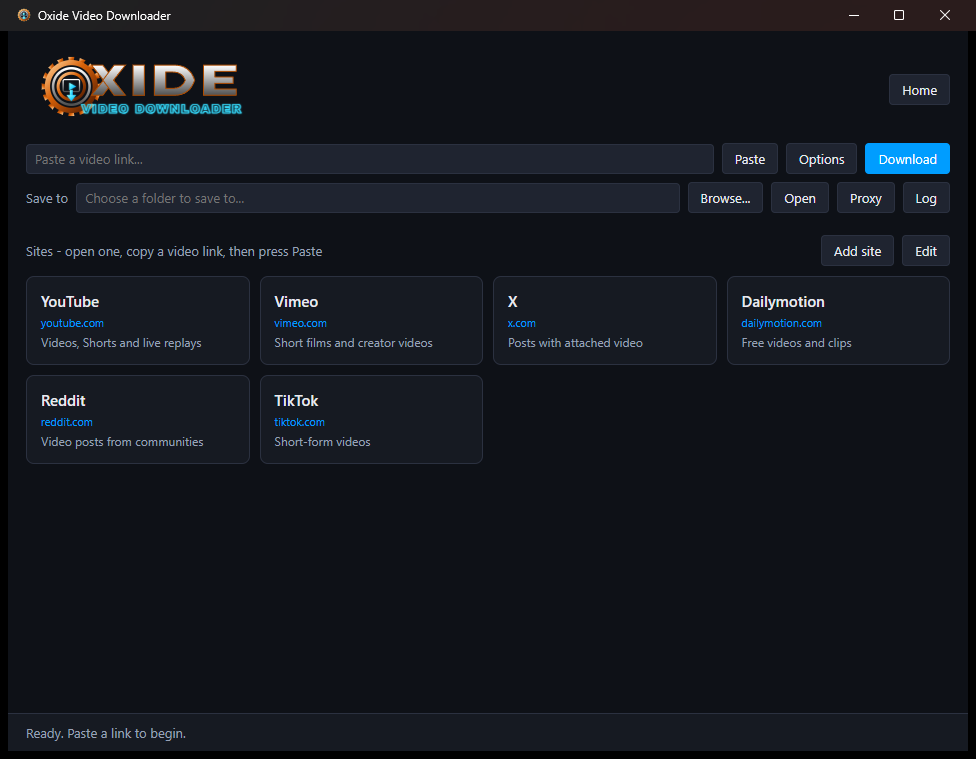The image size is (976, 759).
Task: Open the X site card
Action: pos(604,321)
